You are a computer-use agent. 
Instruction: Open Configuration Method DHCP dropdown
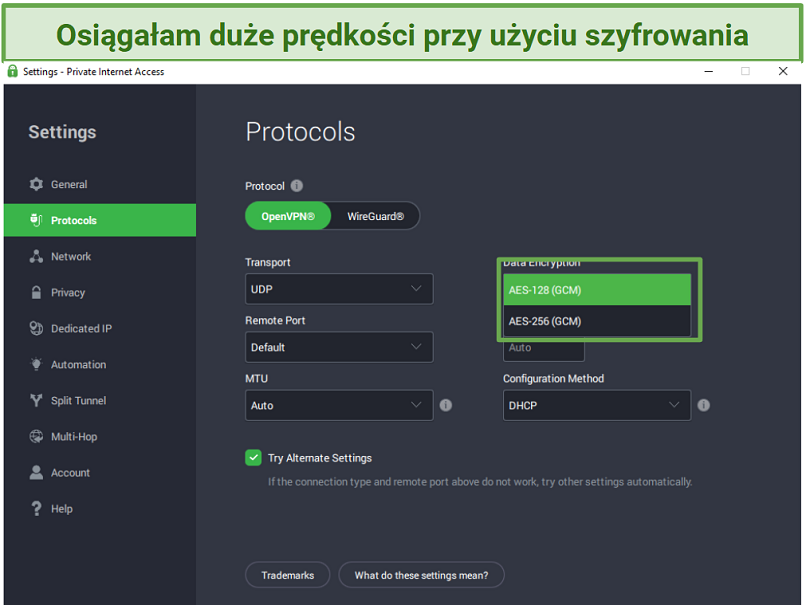[x=597, y=405]
